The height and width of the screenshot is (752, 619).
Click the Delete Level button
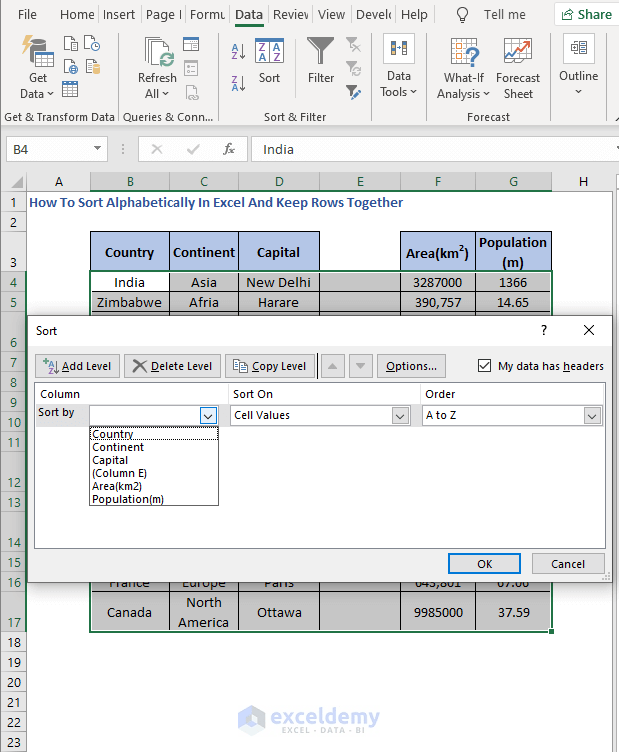pyautogui.click(x=172, y=366)
